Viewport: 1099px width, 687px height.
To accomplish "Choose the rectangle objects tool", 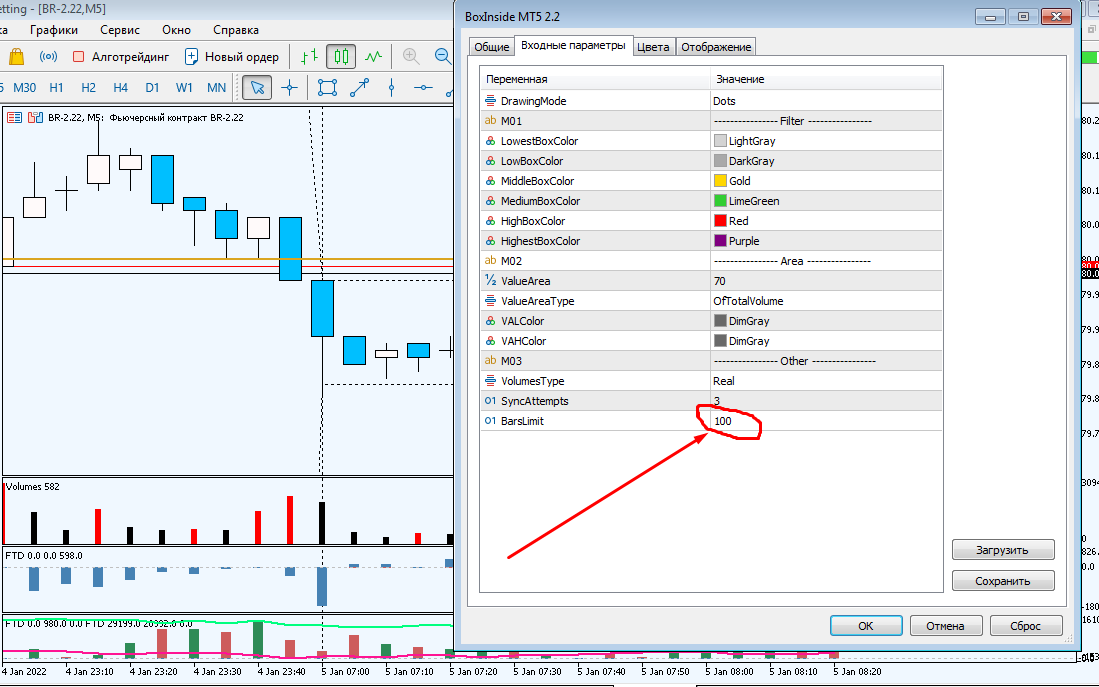I will 327,88.
